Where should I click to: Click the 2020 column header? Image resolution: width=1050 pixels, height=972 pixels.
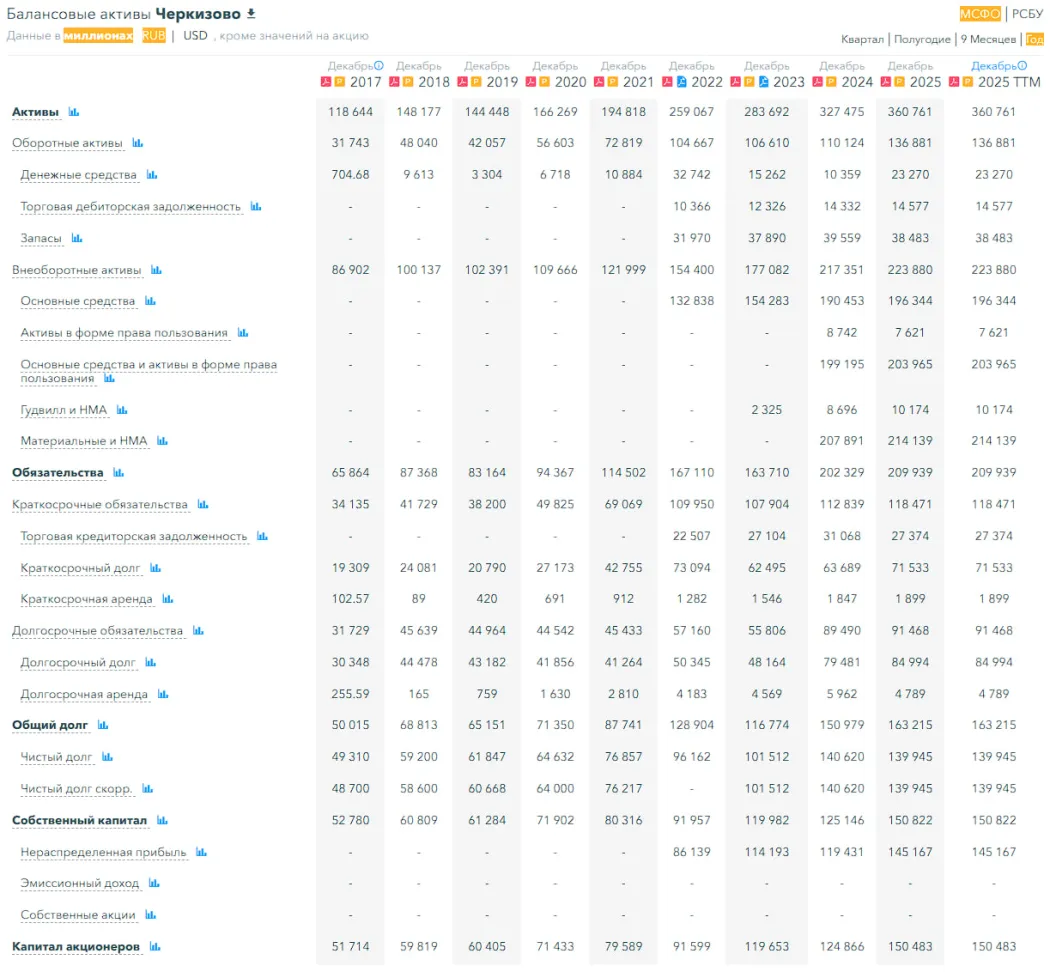point(570,82)
